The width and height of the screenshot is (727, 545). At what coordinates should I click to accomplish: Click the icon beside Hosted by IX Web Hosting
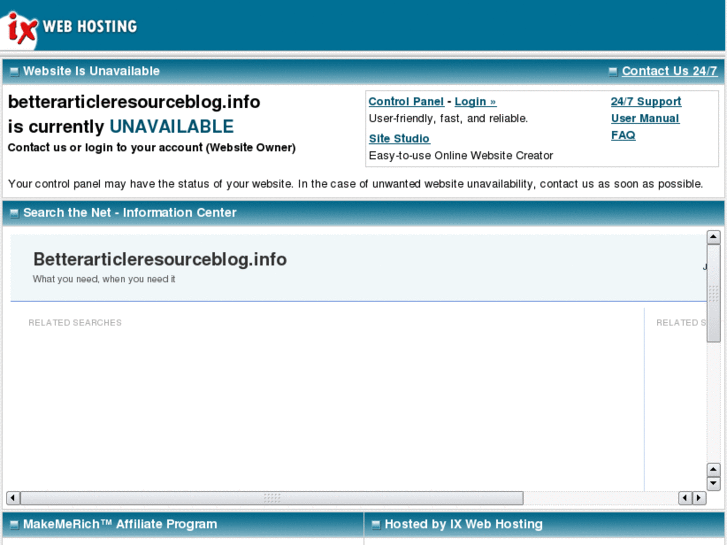coord(376,525)
